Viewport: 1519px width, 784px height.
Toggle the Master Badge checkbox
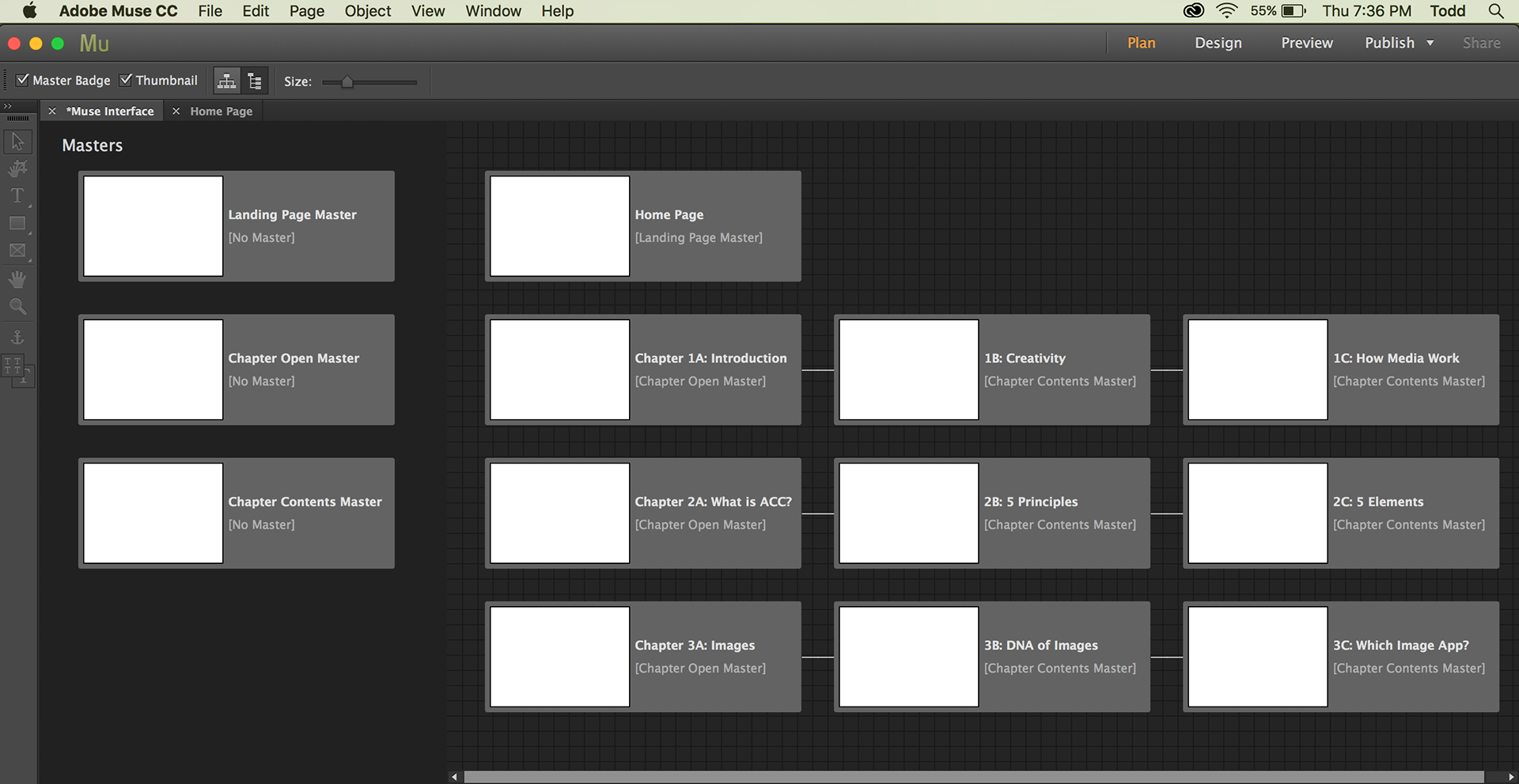click(23, 80)
